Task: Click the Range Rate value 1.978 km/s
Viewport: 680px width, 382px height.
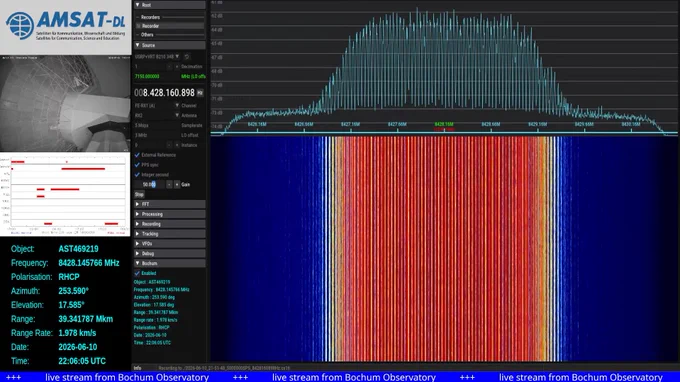Action: (77, 333)
